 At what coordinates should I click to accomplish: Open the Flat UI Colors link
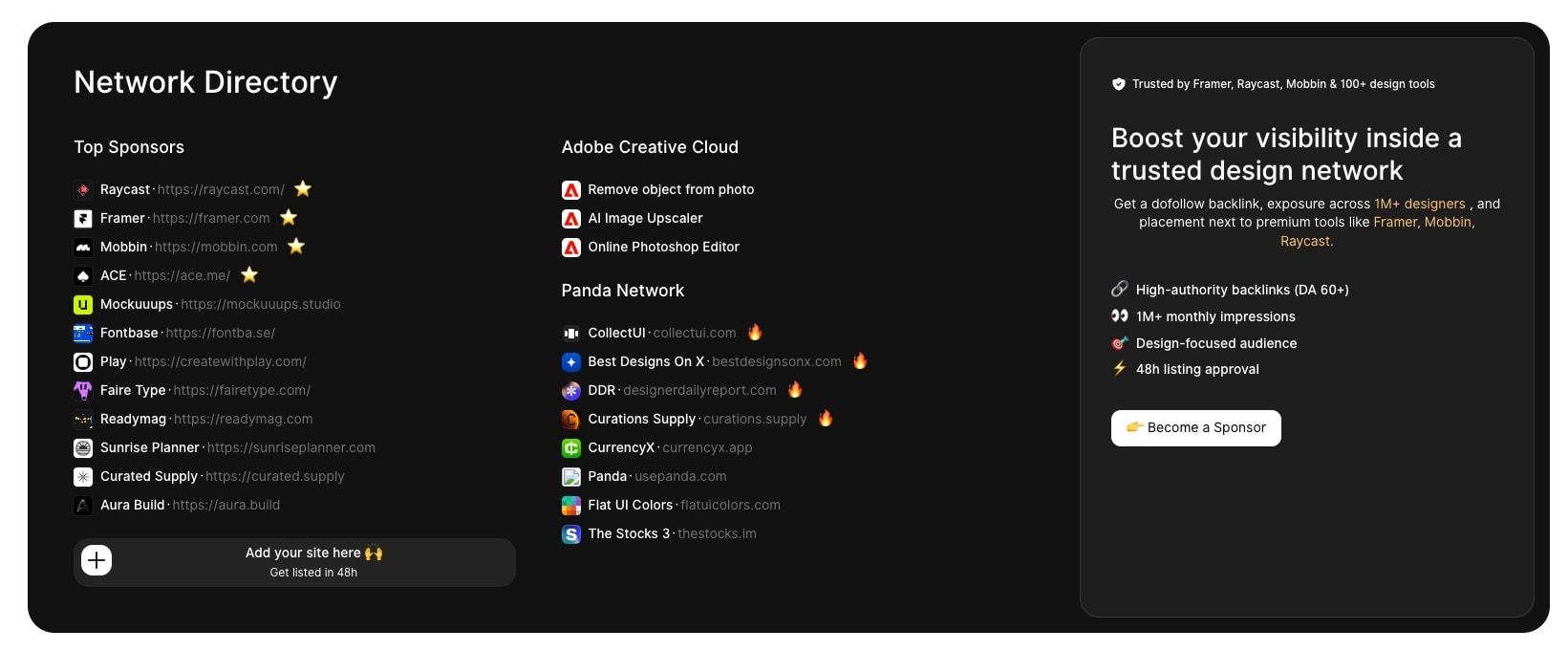(x=684, y=505)
